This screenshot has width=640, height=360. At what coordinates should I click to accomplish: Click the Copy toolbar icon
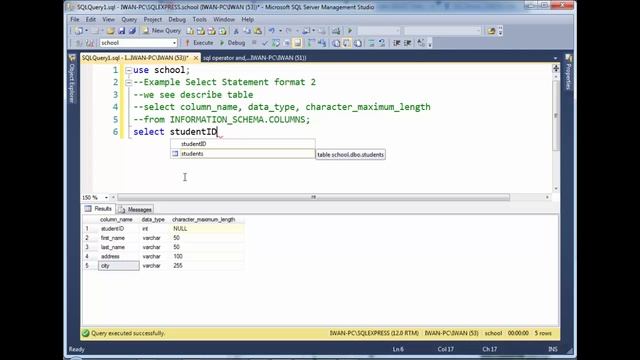247,31
